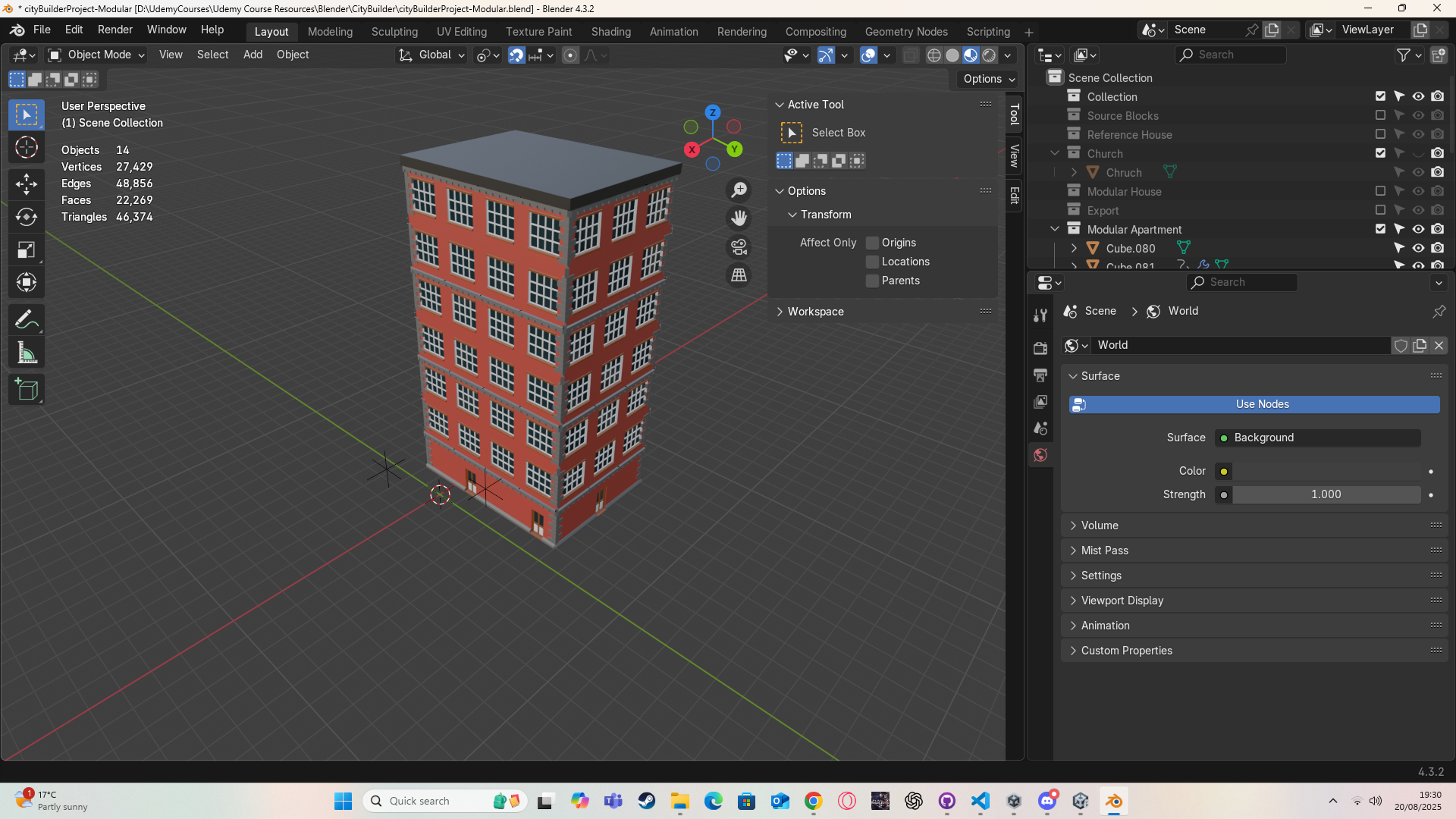The image size is (1456, 819).
Task: Expand the Workspace panel
Action: point(780,312)
